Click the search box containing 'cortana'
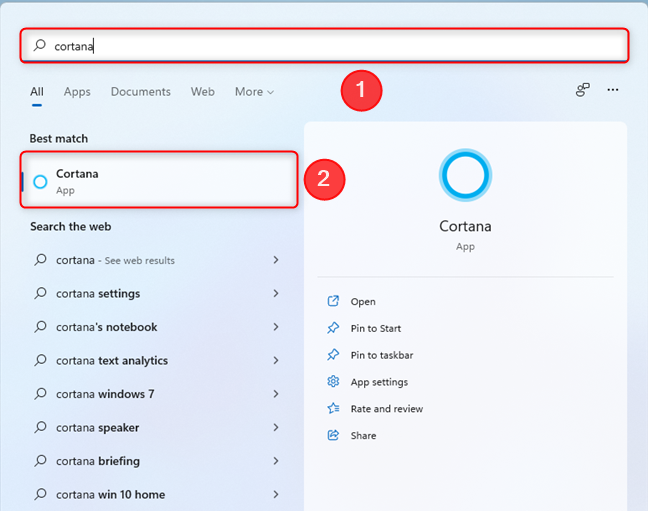Viewport: 648px width, 511px height. point(324,45)
